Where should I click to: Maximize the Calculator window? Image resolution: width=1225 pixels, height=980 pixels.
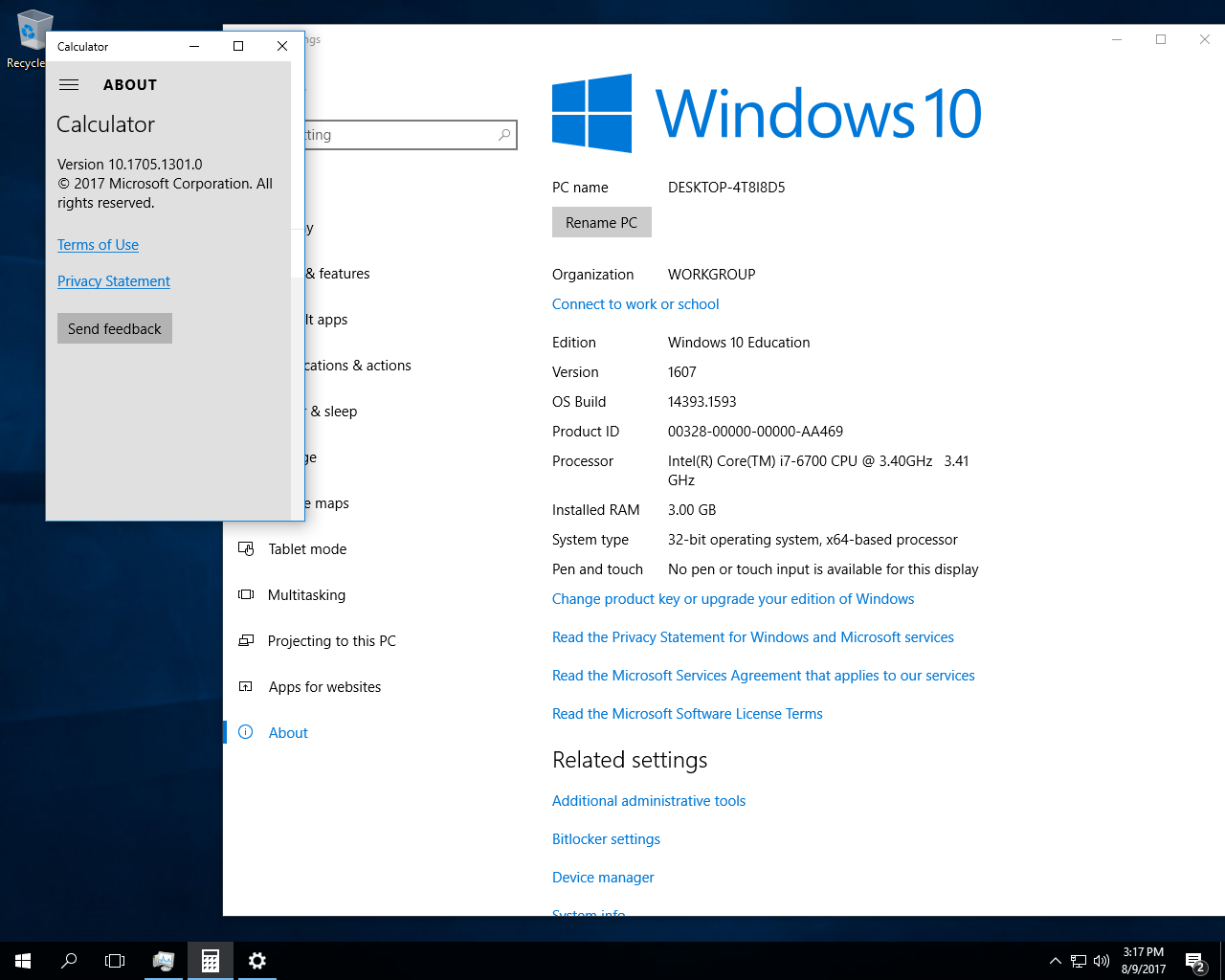pyautogui.click(x=238, y=46)
